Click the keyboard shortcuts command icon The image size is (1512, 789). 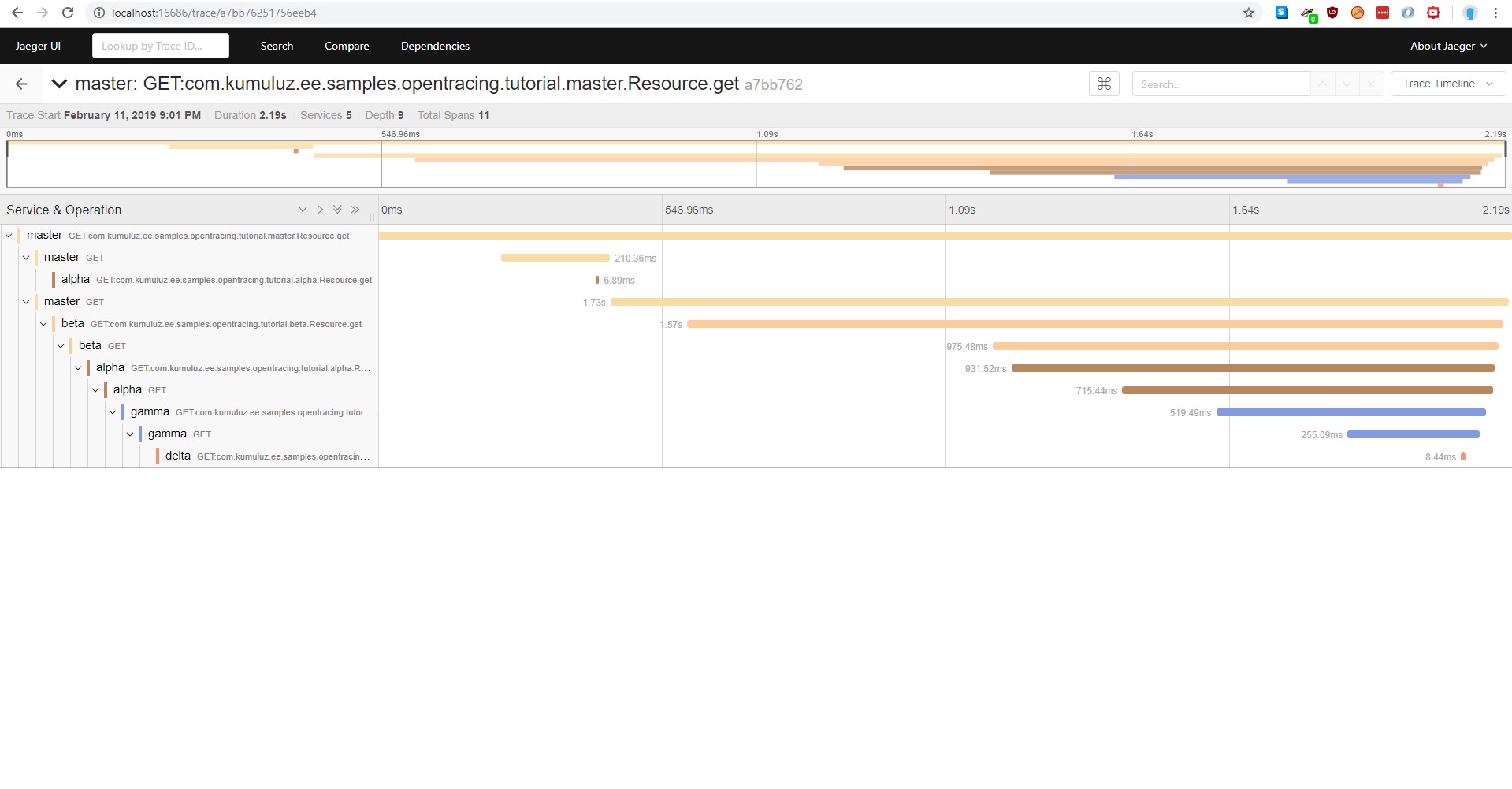click(1104, 84)
